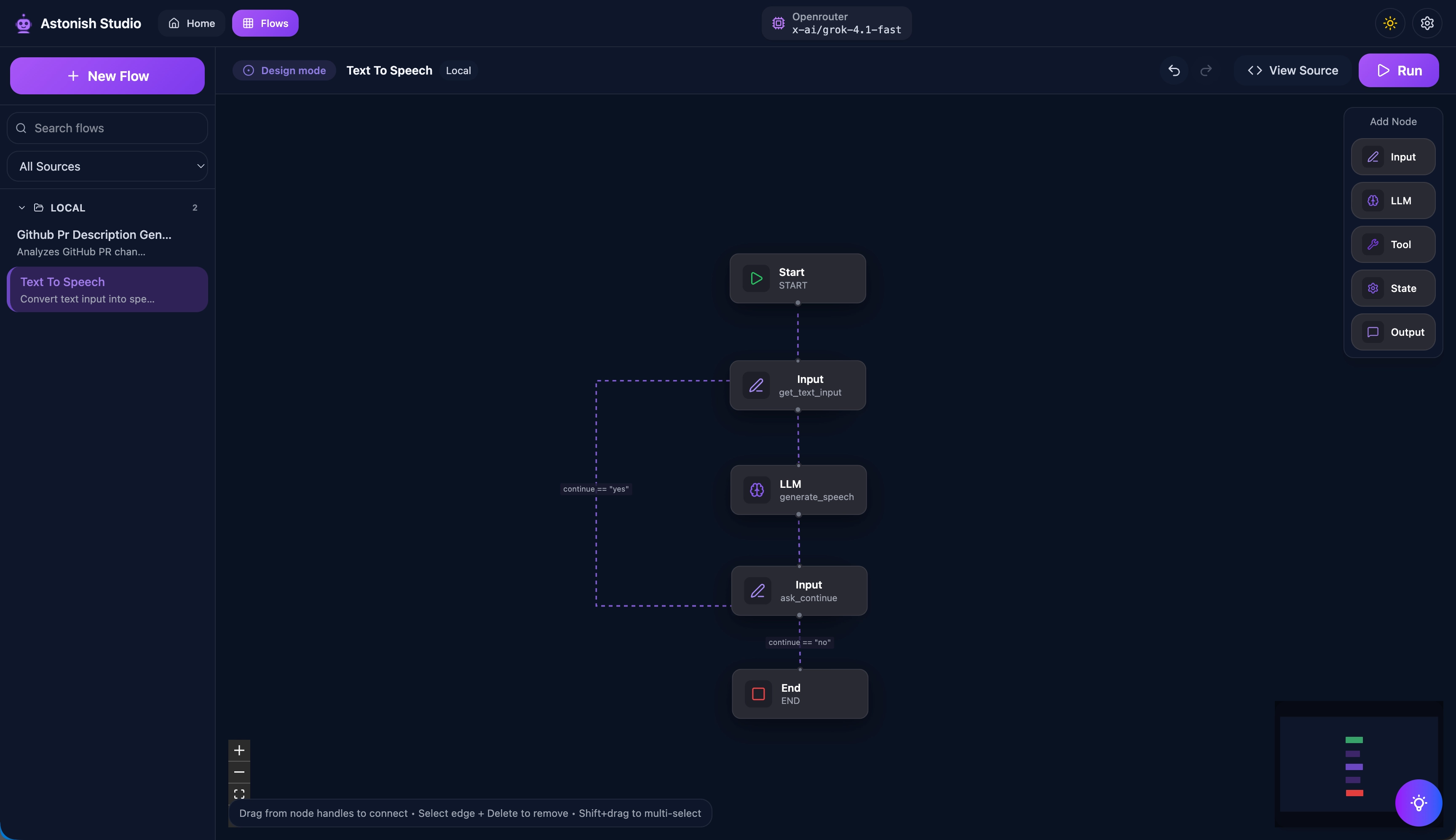Image resolution: width=1456 pixels, height=840 pixels.
Task: Click the undo arrow in the flow toolbar
Action: (x=1174, y=70)
